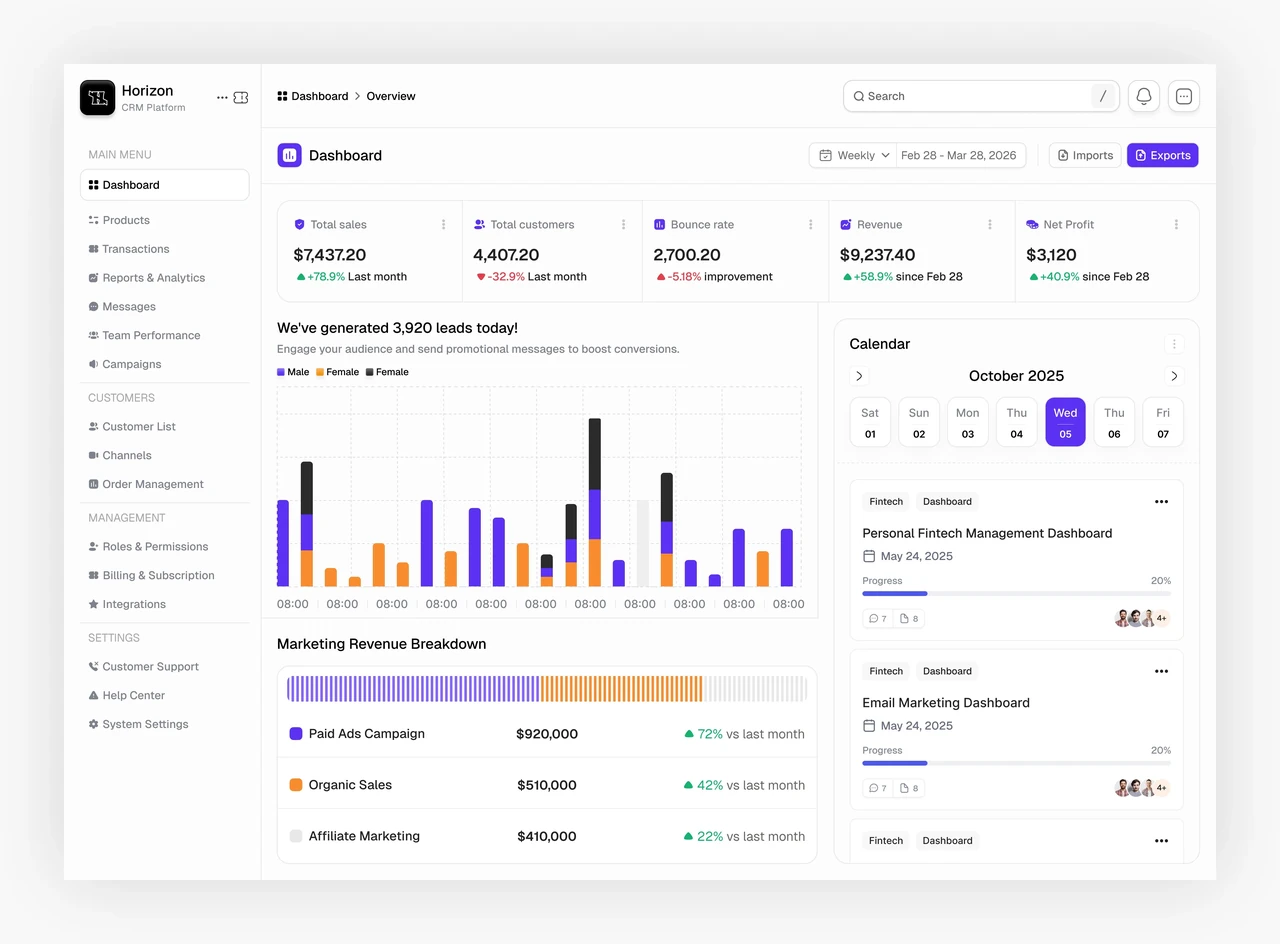Toggle orange Female series in legend

337,372
